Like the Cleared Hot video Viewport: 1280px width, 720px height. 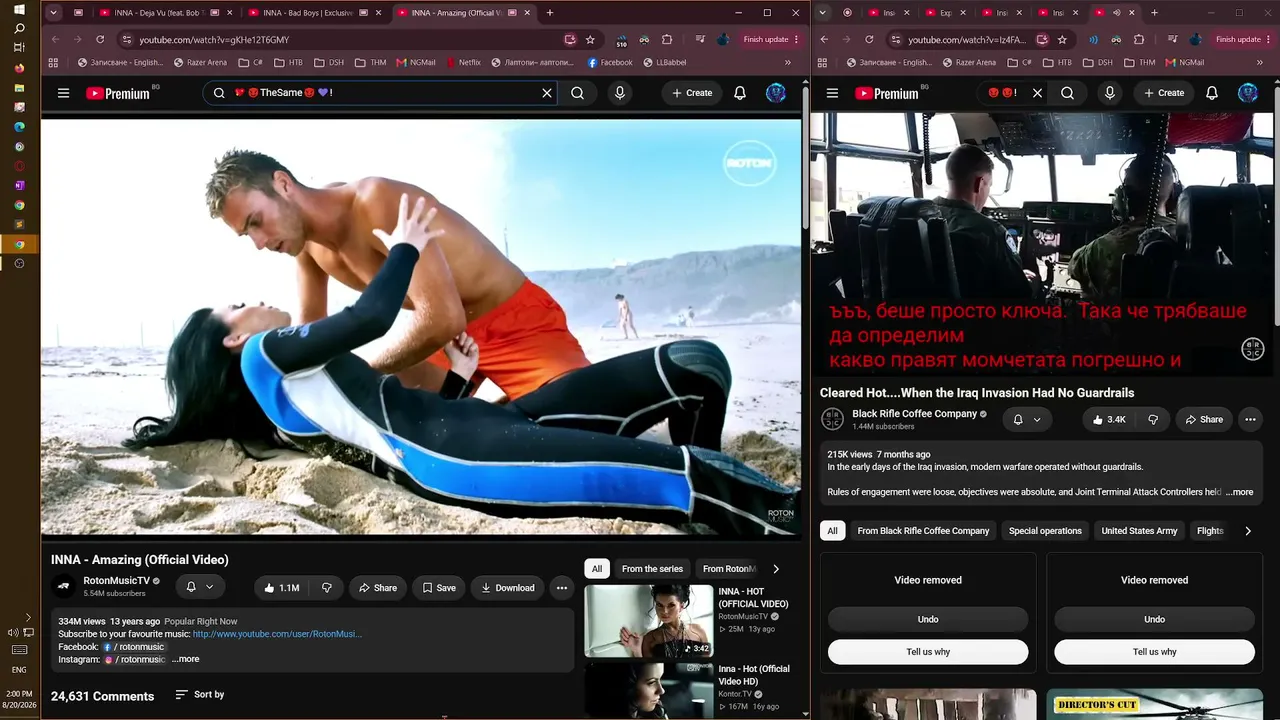(x=1108, y=420)
